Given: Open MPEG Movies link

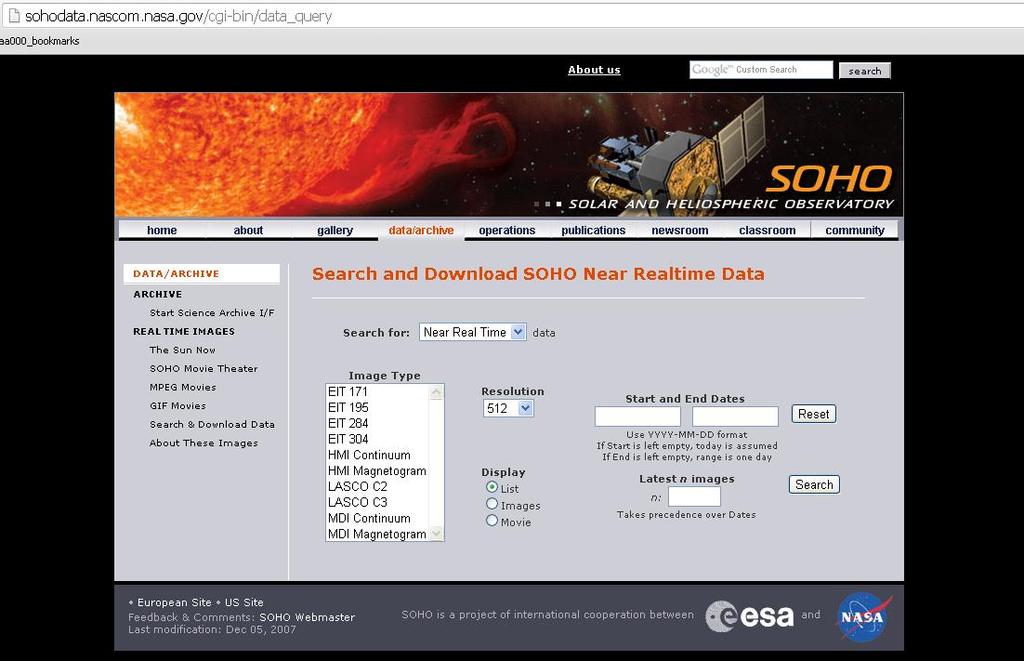Looking at the screenshot, I should tap(183, 387).
